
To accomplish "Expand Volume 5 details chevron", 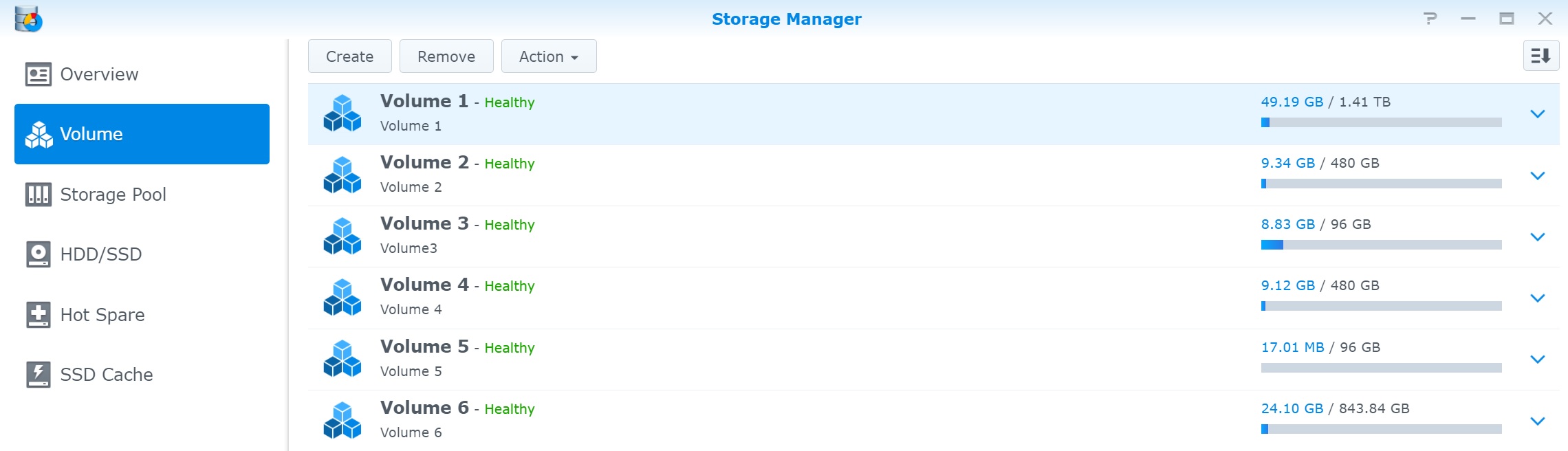I will coord(1538,359).
